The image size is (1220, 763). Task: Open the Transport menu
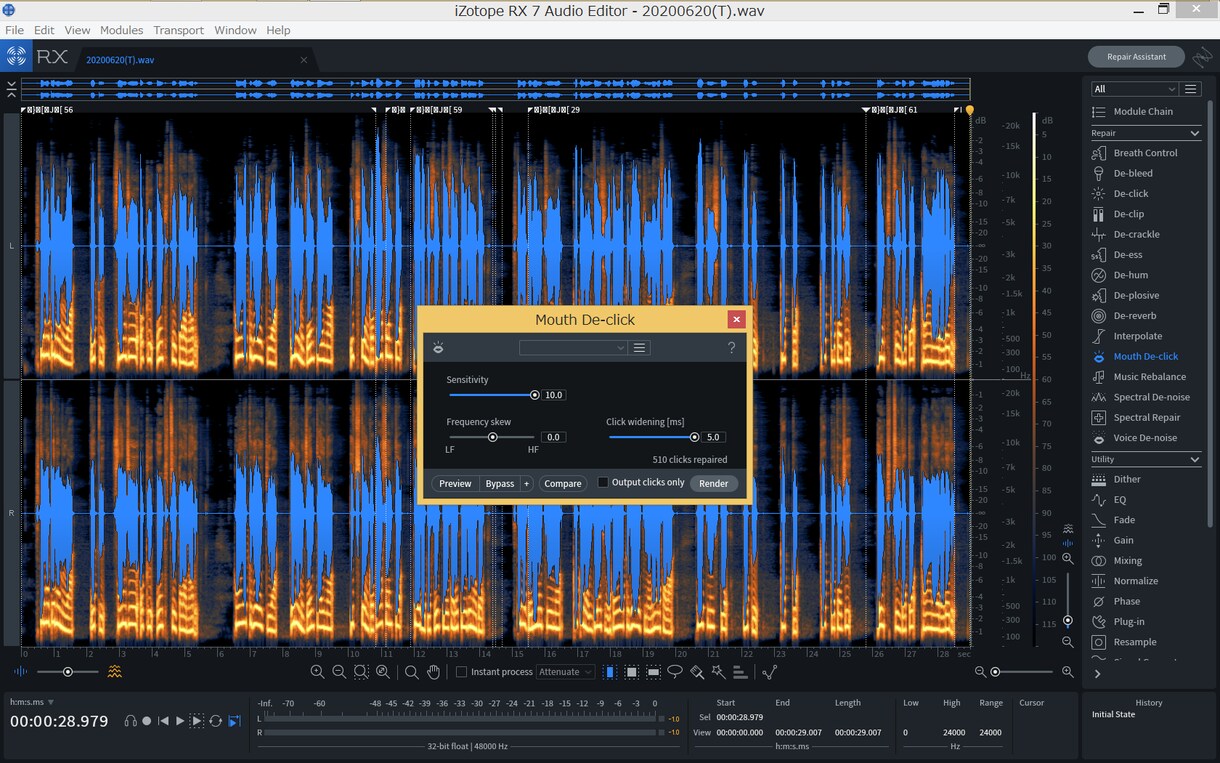pyautogui.click(x=179, y=30)
